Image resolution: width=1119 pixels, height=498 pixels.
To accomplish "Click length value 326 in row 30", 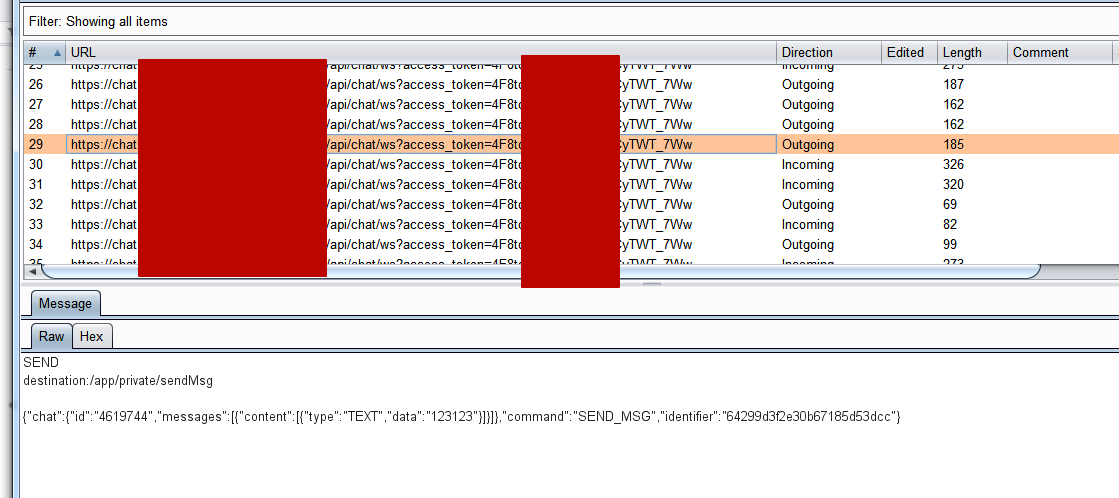I will pyautogui.click(x=953, y=165).
